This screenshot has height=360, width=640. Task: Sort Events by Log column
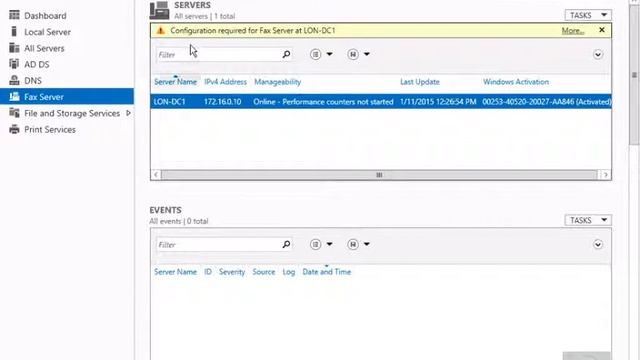click(x=289, y=272)
